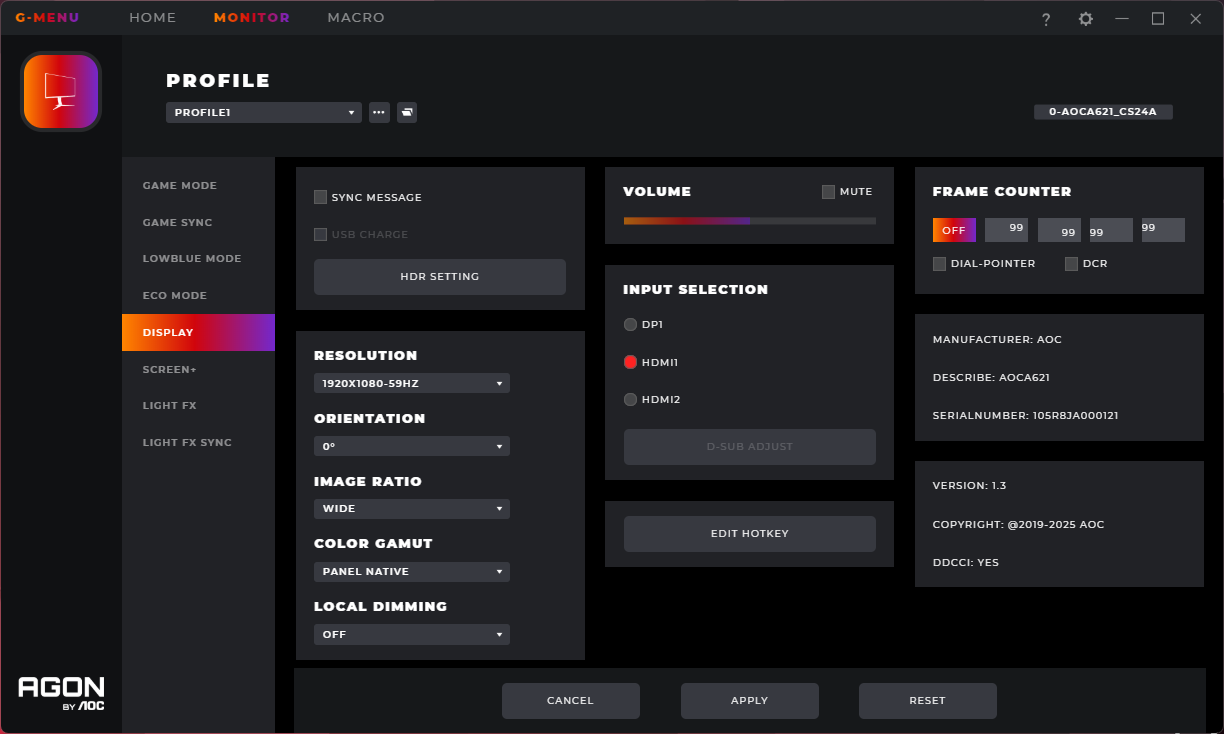Viewport: 1224px width, 734px height.
Task: Open Light FX Sync in sidebar
Action: (x=198, y=442)
